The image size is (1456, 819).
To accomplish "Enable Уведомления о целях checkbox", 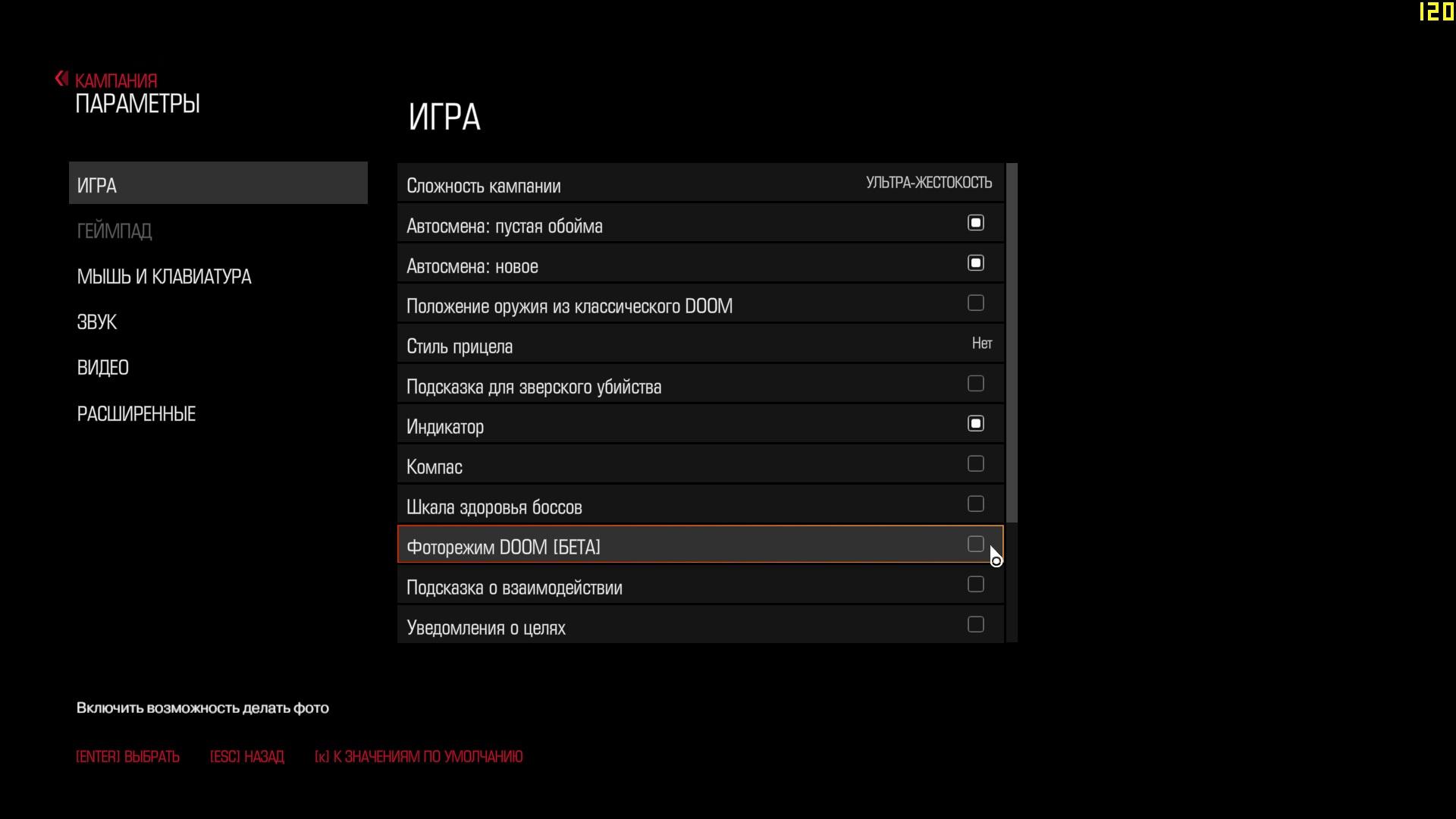I will coord(976,625).
